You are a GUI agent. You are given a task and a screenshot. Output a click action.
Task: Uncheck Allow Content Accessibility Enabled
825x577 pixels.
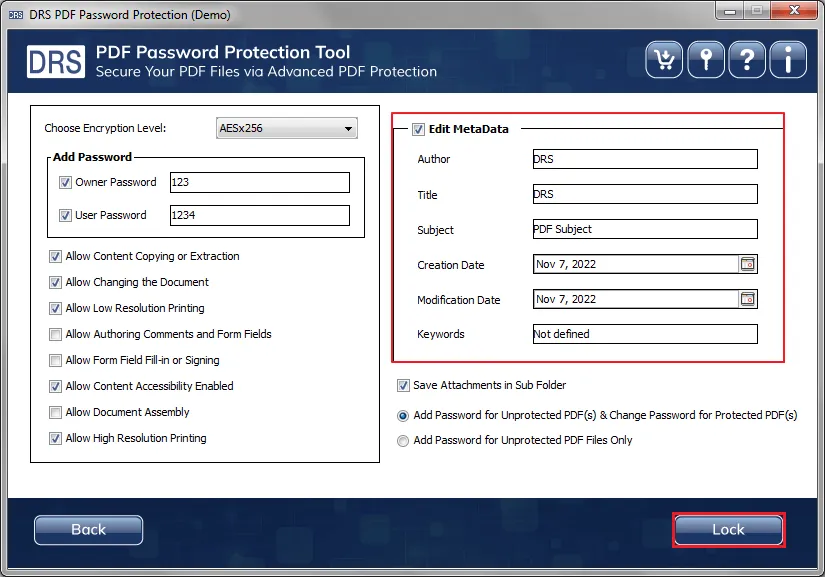(55, 387)
